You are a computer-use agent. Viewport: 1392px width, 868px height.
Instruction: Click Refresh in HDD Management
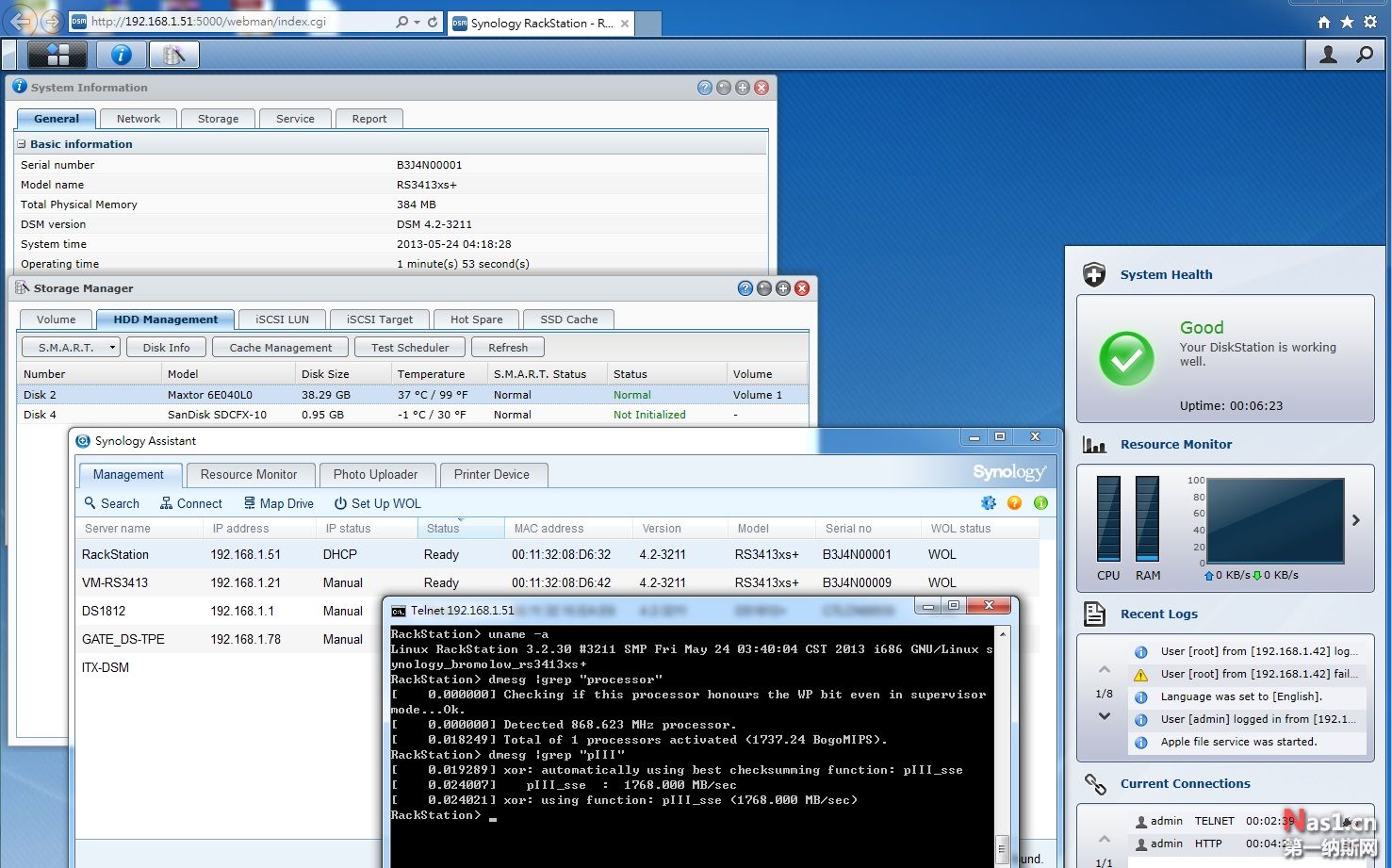pyautogui.click(x=508, y=348)
